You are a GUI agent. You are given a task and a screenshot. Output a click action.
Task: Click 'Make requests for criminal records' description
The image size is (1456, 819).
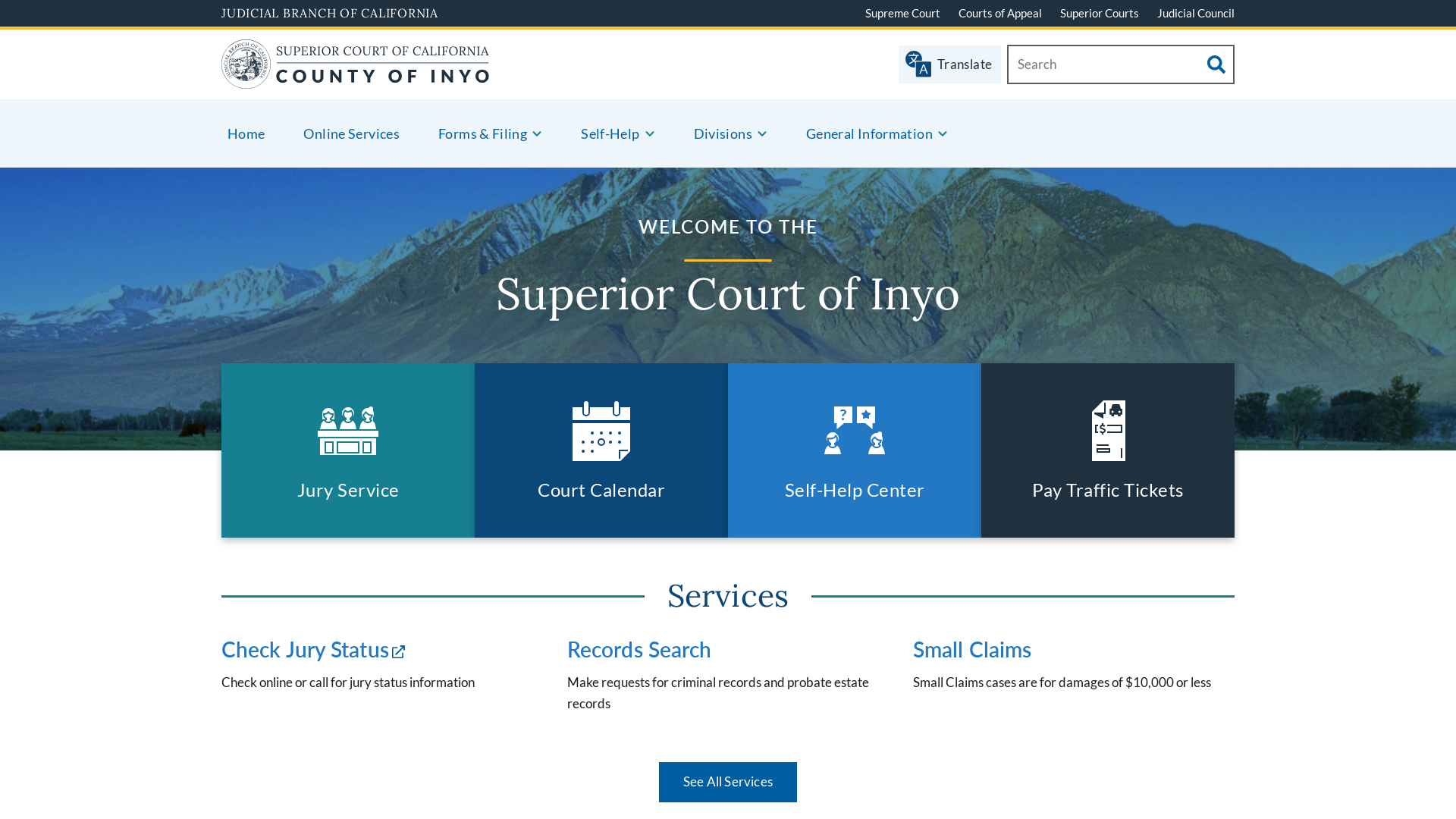point(718,693)
